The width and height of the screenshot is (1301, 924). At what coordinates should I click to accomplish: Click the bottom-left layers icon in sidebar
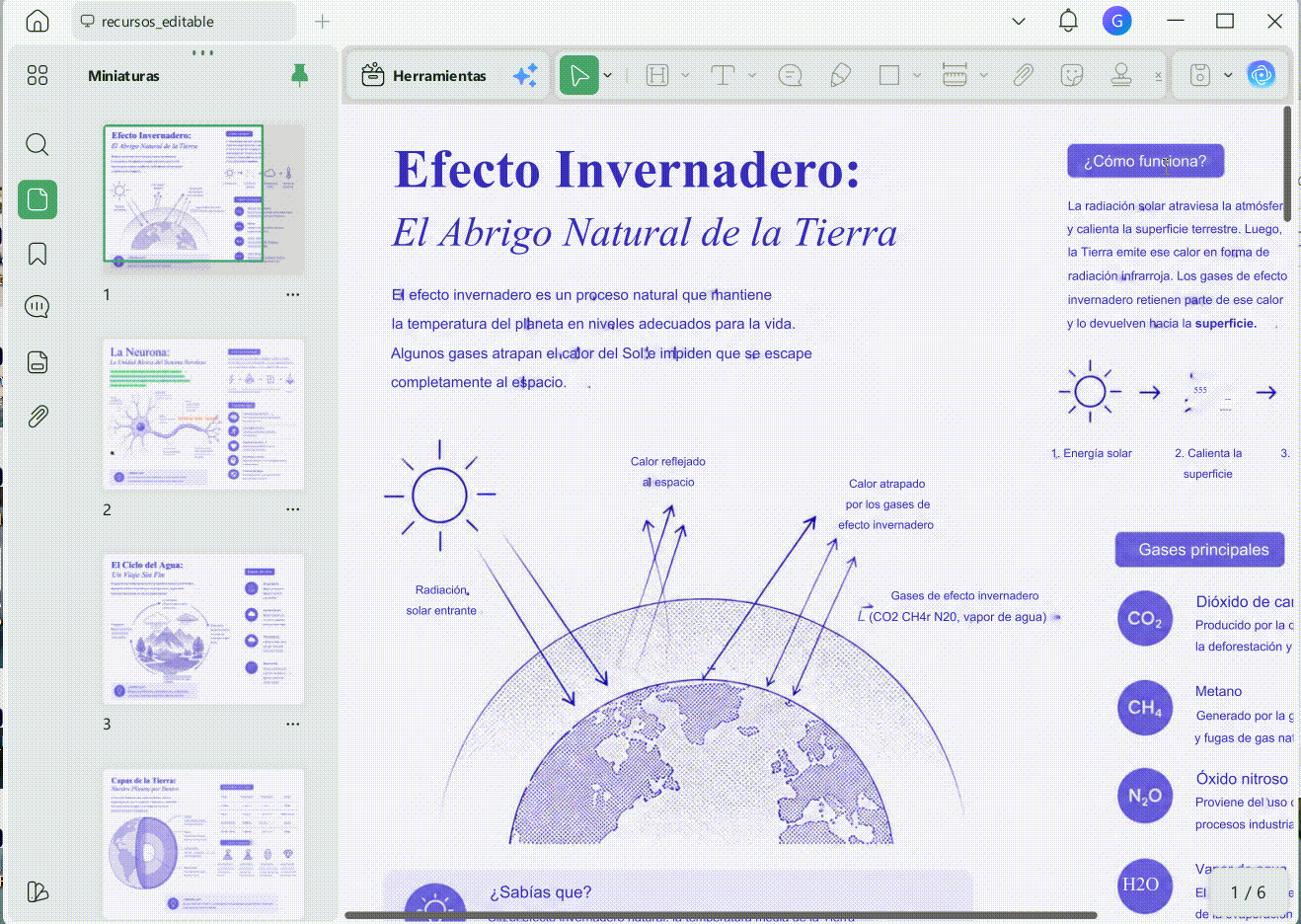[38, 892]
